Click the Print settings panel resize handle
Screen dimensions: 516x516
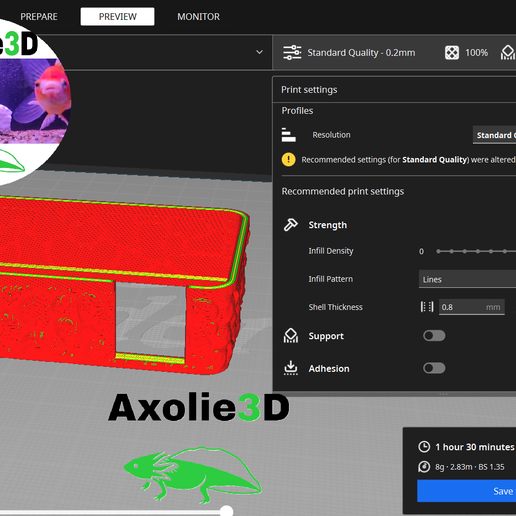coord(443,394)
